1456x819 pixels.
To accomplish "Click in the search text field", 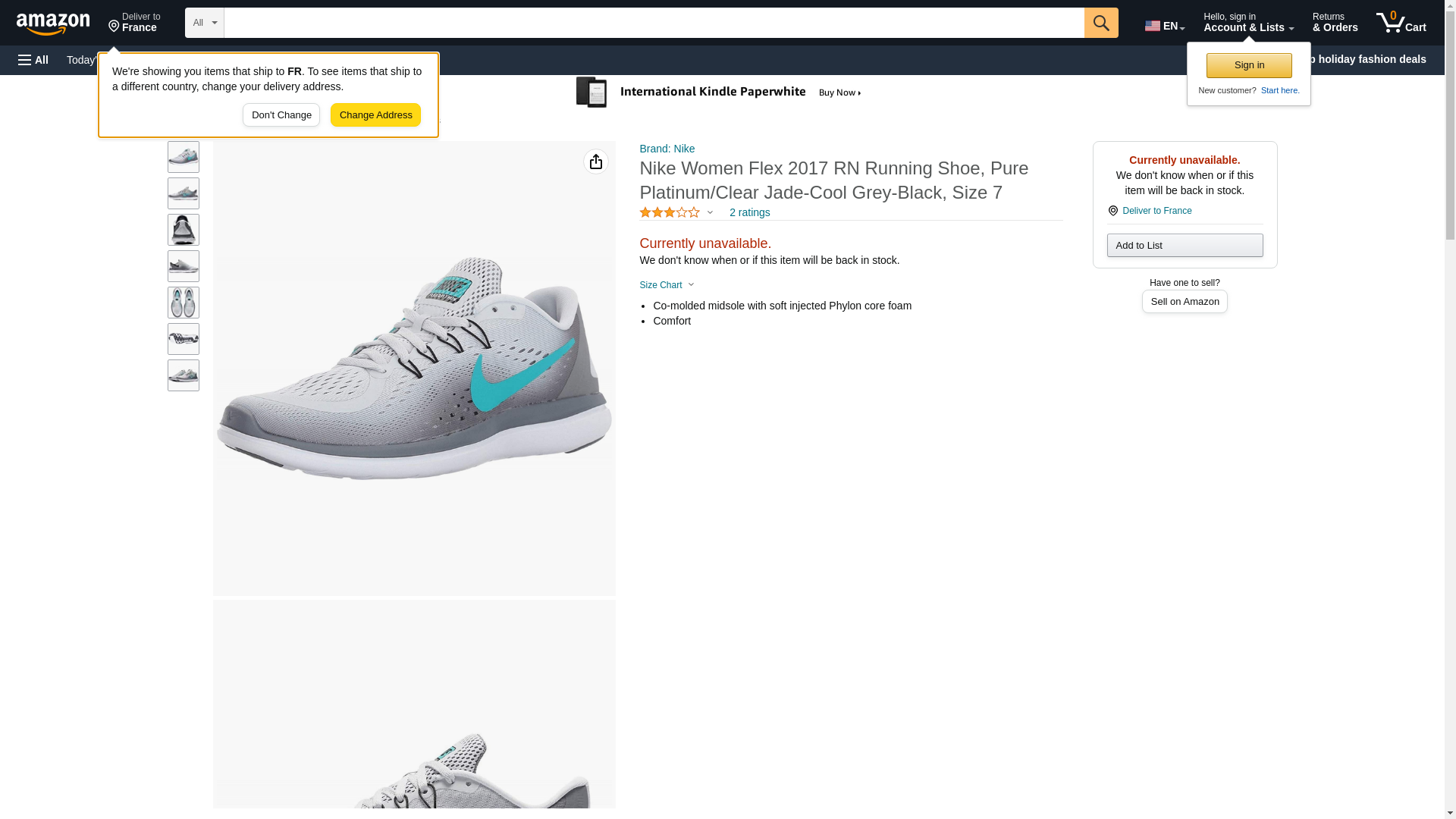I will click(x=654, y=23).
